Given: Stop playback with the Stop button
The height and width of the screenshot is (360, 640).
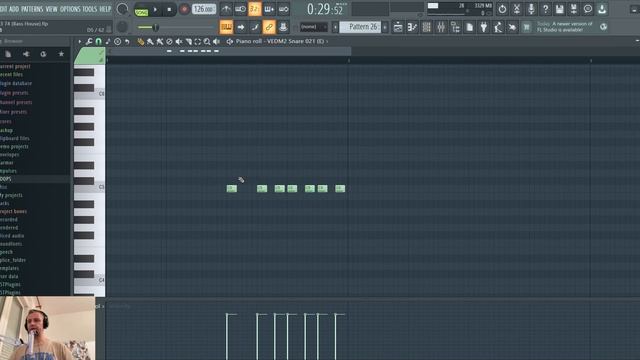Looking at the screenshot, I should 169,9.
